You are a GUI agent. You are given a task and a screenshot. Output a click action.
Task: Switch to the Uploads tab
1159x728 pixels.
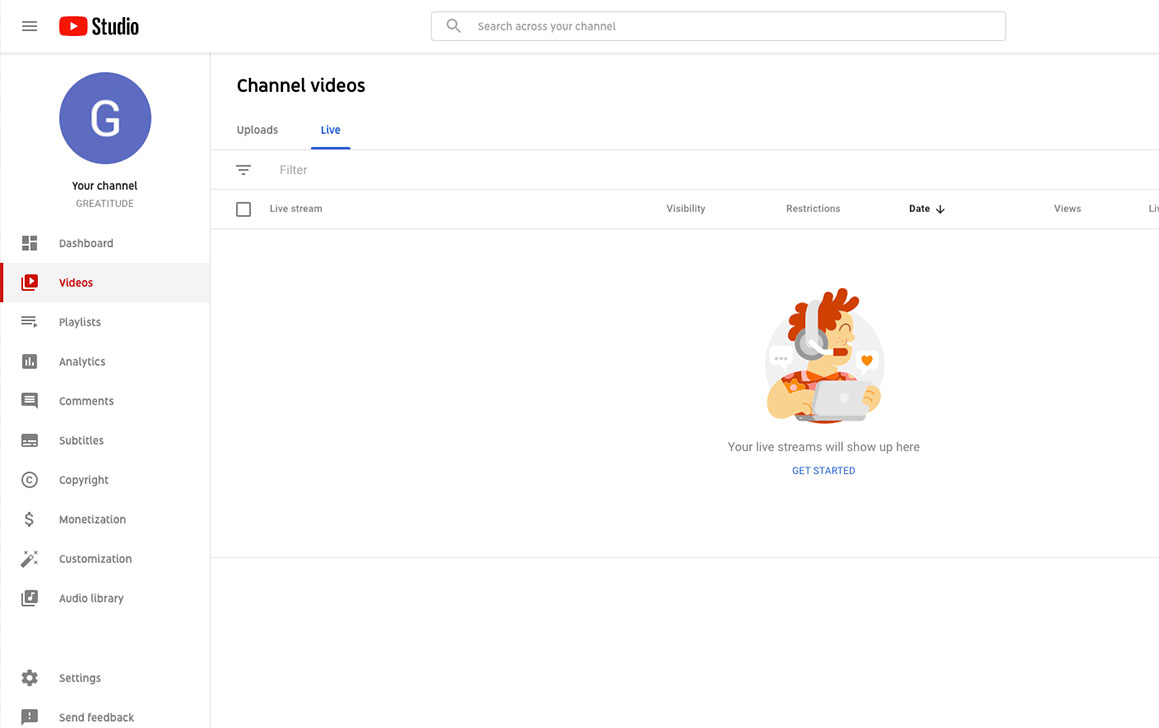coord(257,130)
